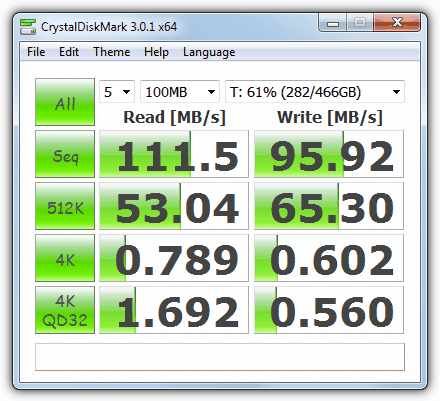The height and width of the screenshot is (401, 440).
Task: Start the Seq sequential test
Action: point(65,154)
